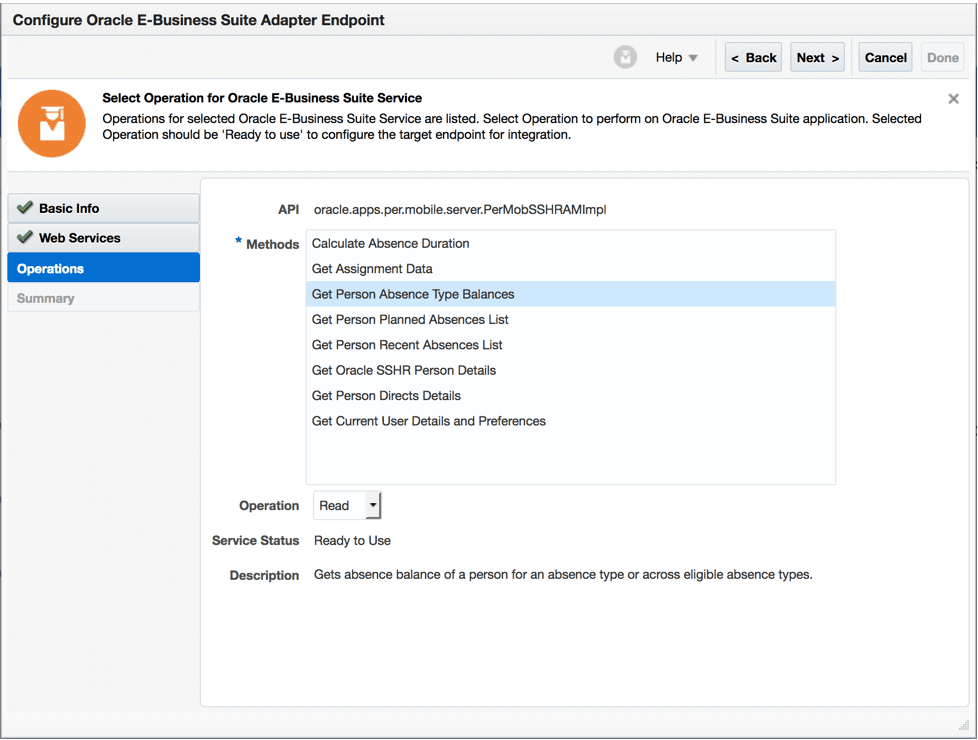978x740 pixels.
Task: Click the gray circular icon left of Help
Action: point(625,57)
